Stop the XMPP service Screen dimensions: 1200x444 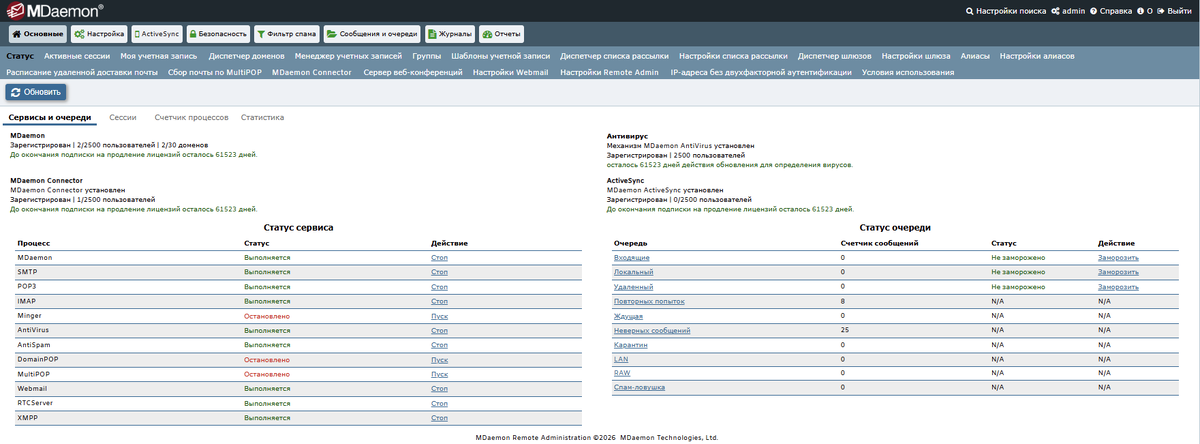pos(439,417)
